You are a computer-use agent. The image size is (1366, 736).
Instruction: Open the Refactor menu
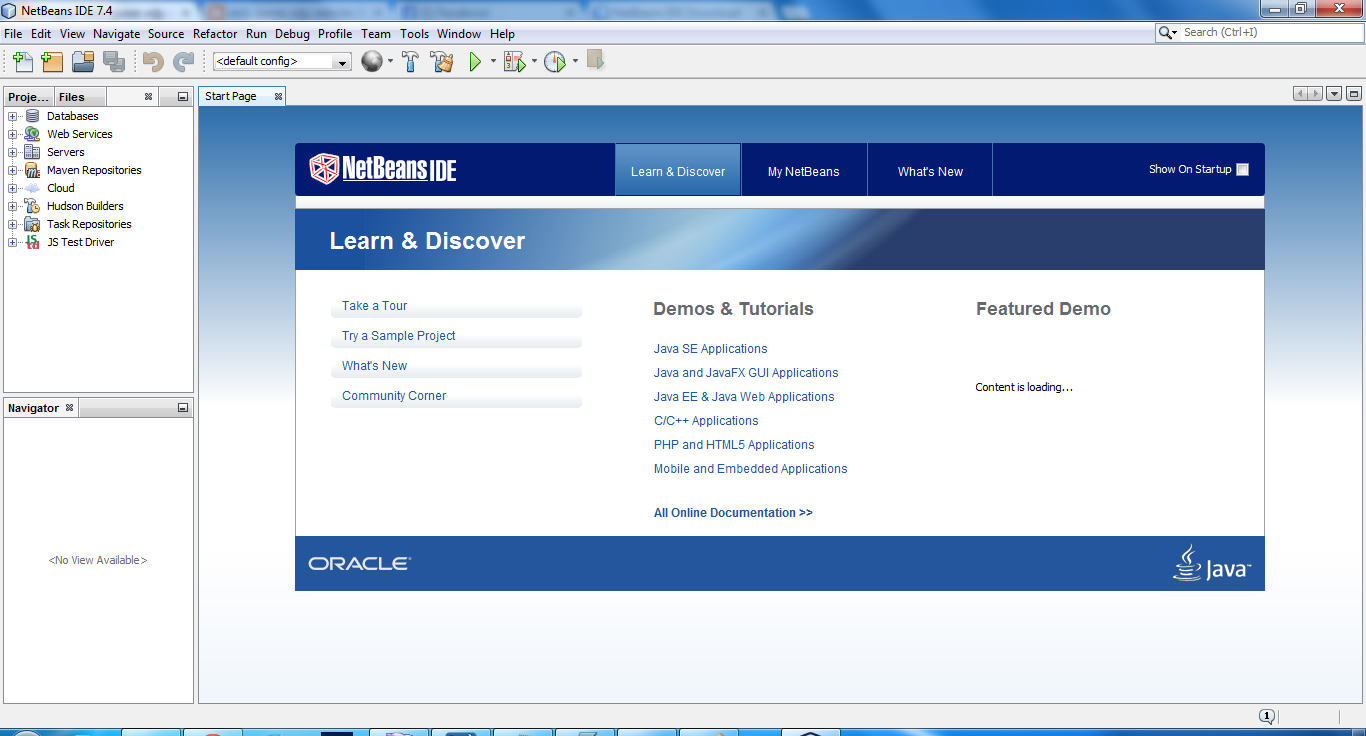point(215,33)
